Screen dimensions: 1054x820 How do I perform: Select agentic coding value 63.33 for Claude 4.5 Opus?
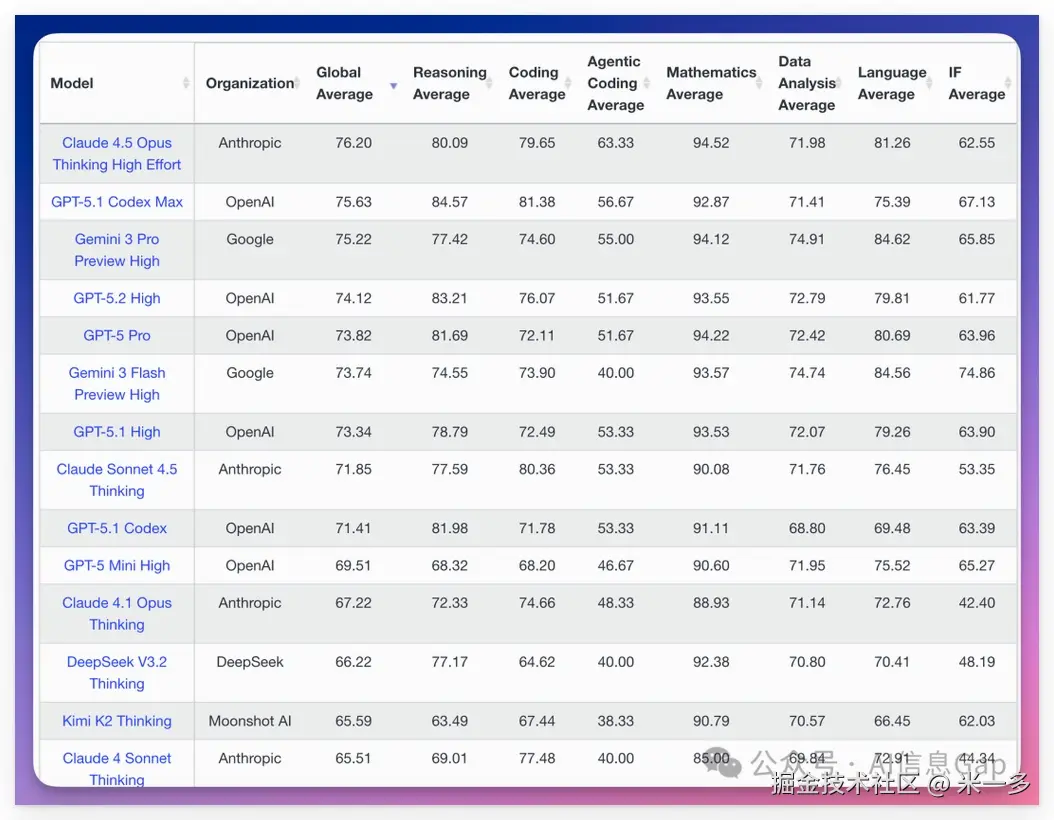616,142
